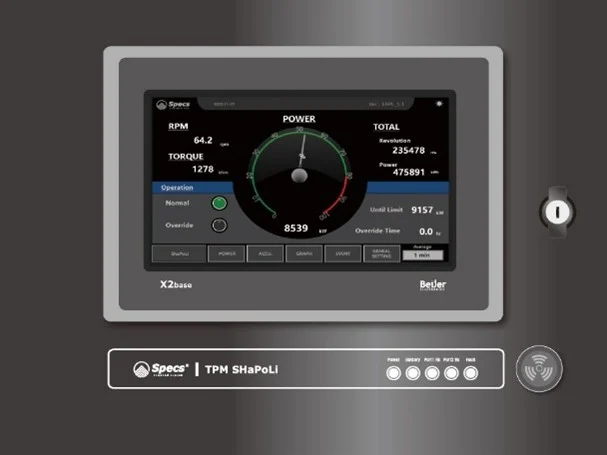Select the Normal operation indicator

(219, 203)
